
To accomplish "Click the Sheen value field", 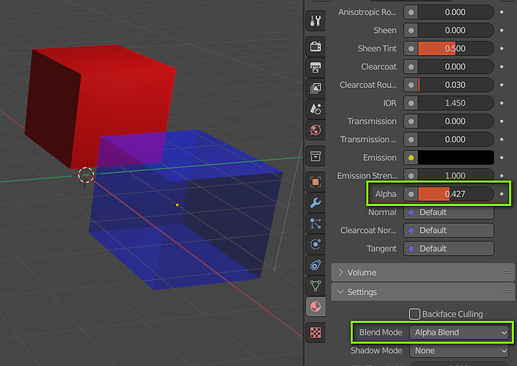I will tap(456, 30).
